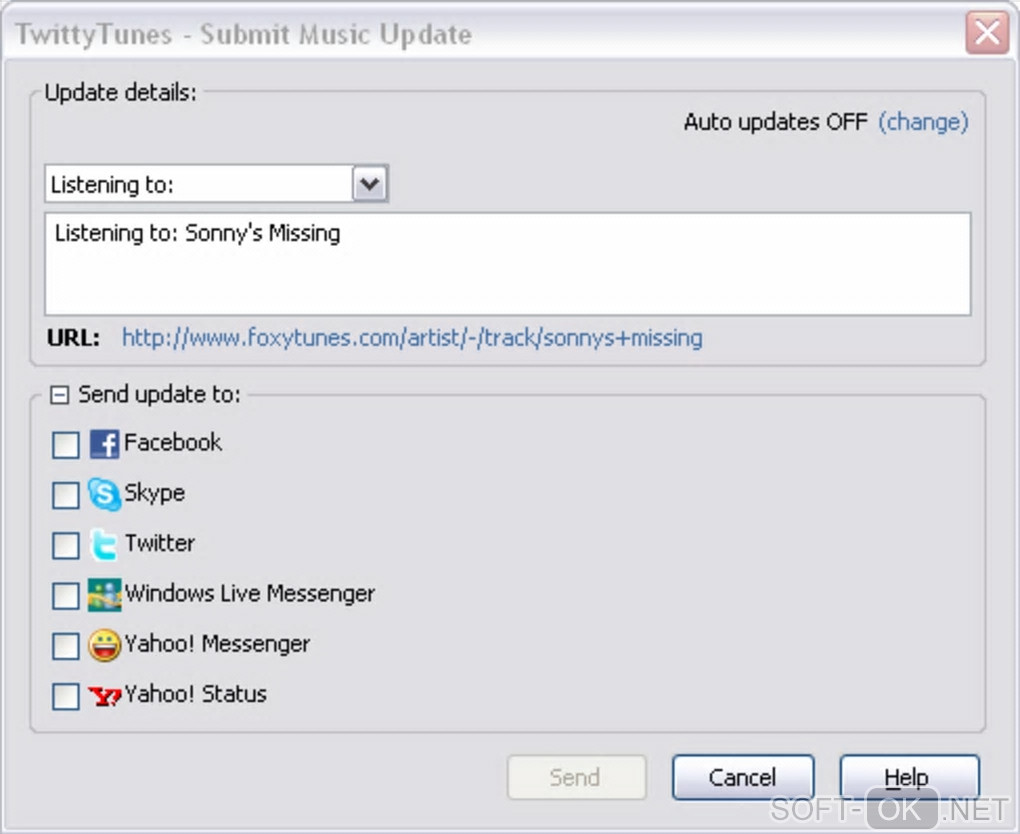Click the Yahoo! Status icon

[104, 695]
